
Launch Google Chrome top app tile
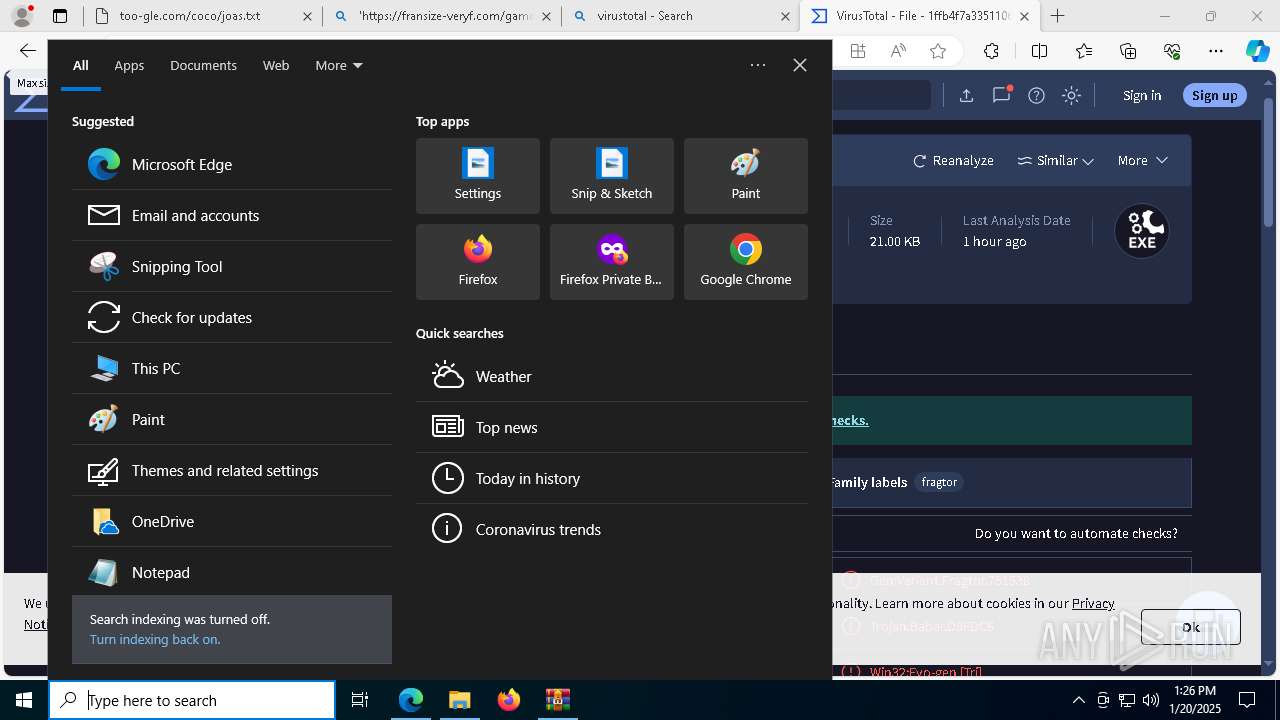pos(746,262)
